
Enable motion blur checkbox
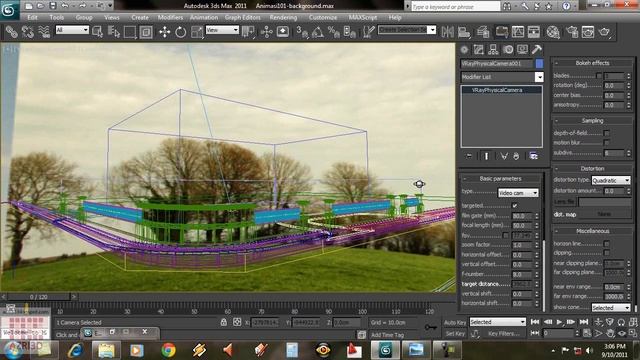pos(607,142)
